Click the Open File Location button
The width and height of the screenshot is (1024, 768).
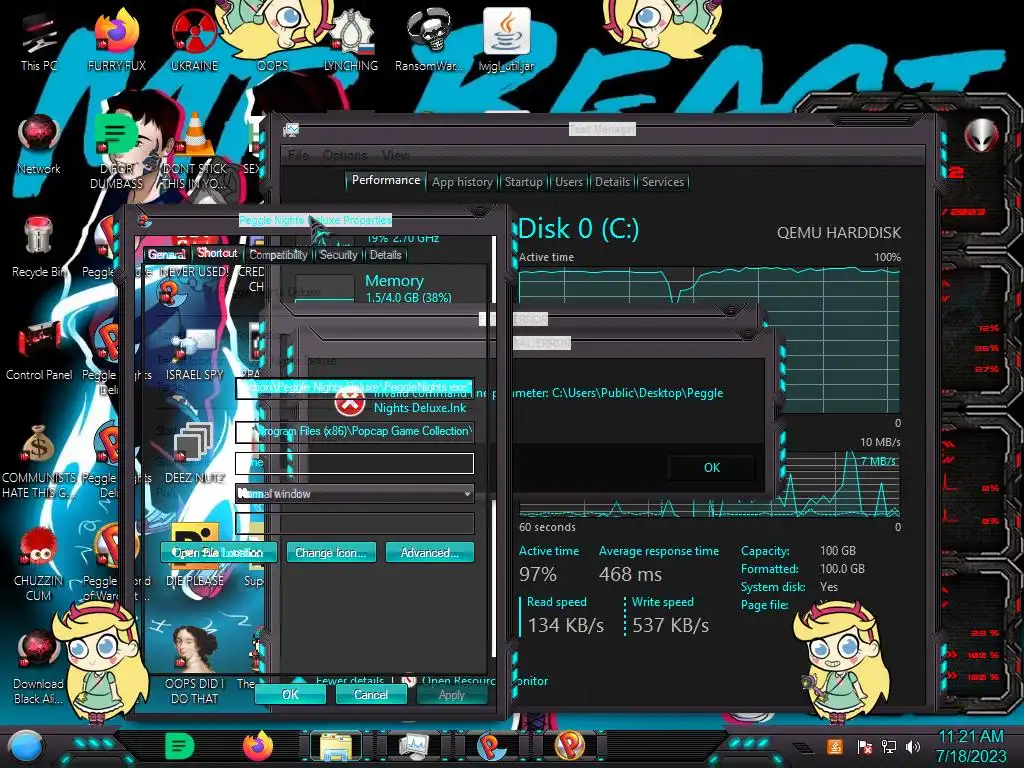(x=218, y=552)
